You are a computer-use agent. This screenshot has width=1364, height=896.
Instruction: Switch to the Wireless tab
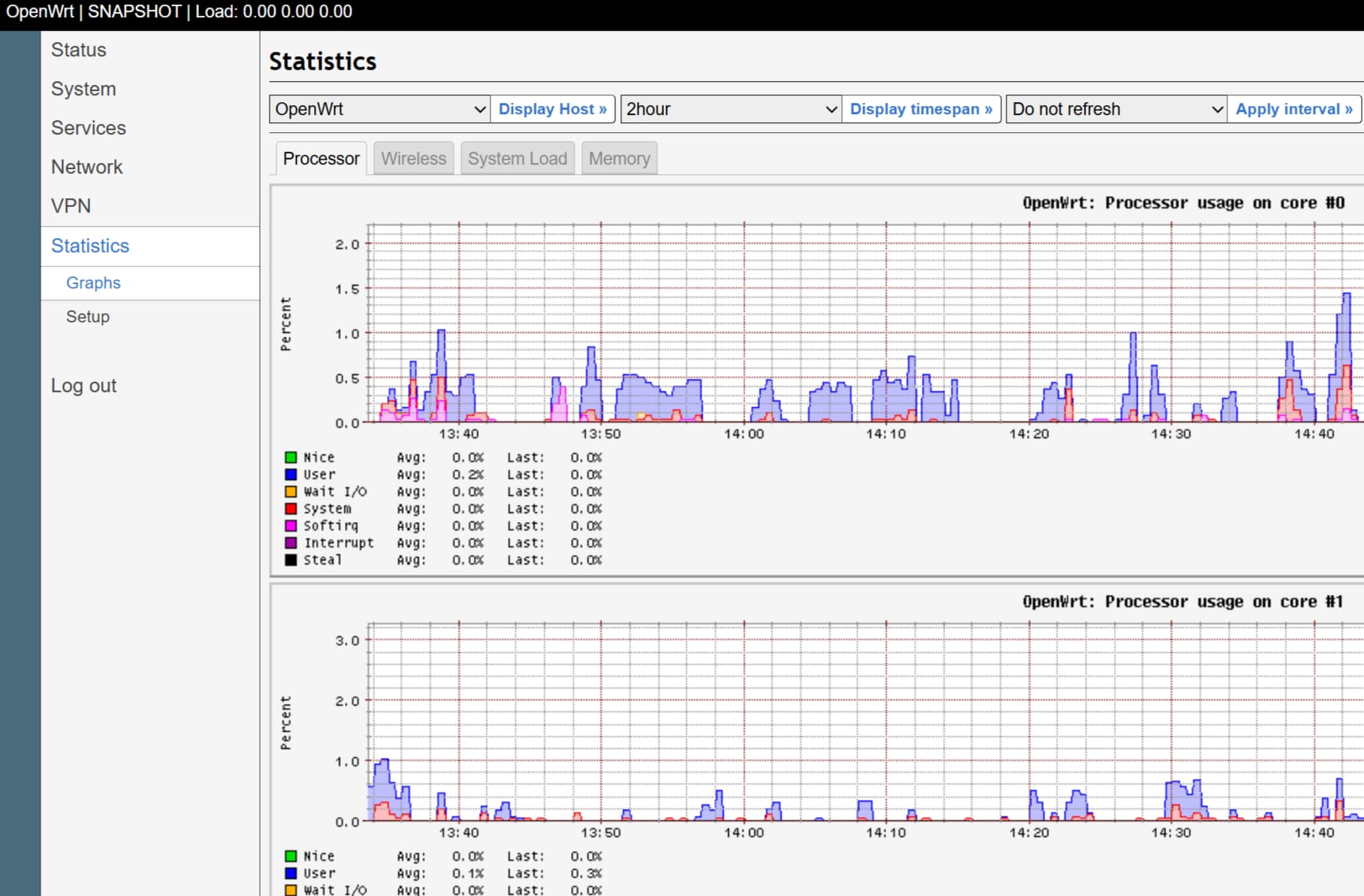point(413,159)
